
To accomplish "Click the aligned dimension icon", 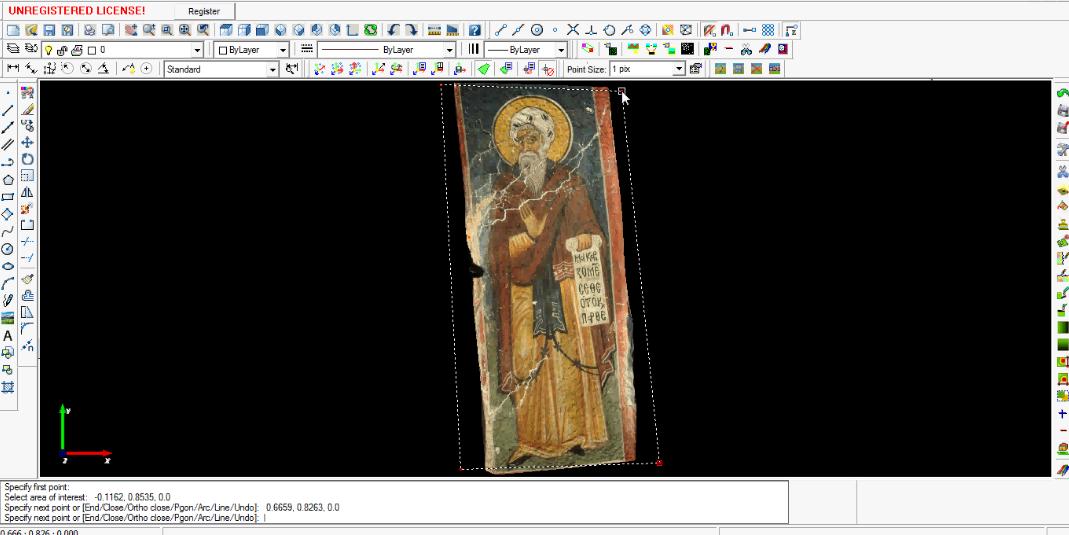I will pos(31,68).
